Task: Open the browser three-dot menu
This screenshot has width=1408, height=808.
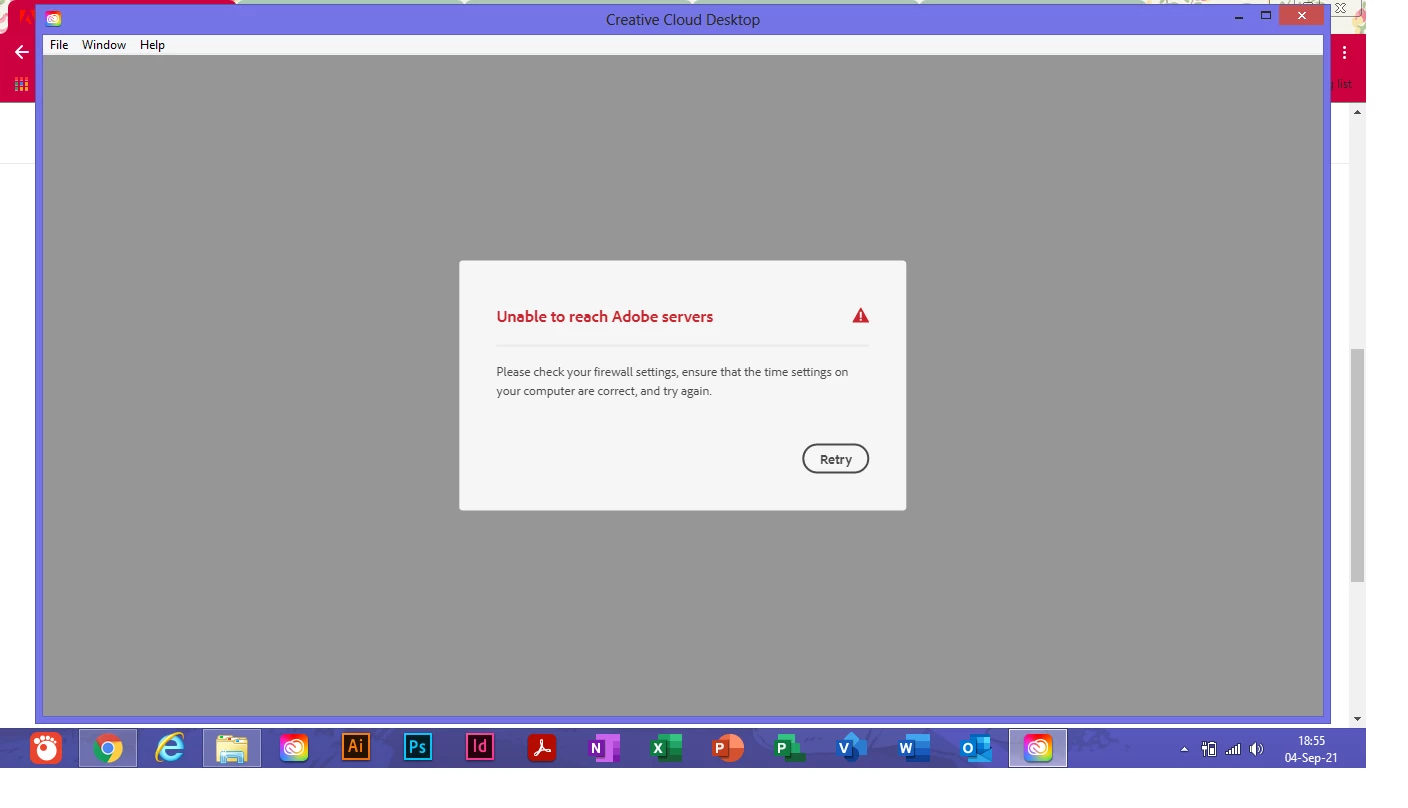Action: (x=1345, y=52)
